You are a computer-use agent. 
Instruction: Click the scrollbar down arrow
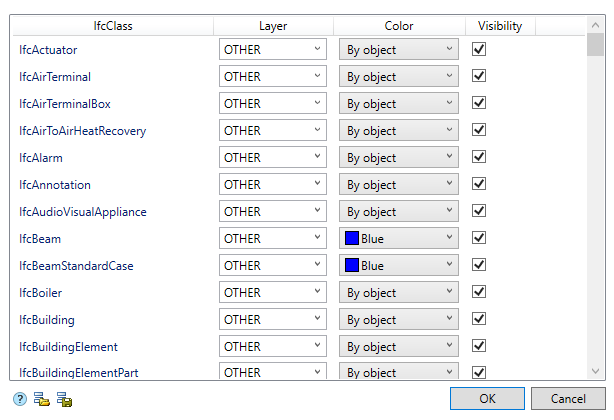point(595,371)
